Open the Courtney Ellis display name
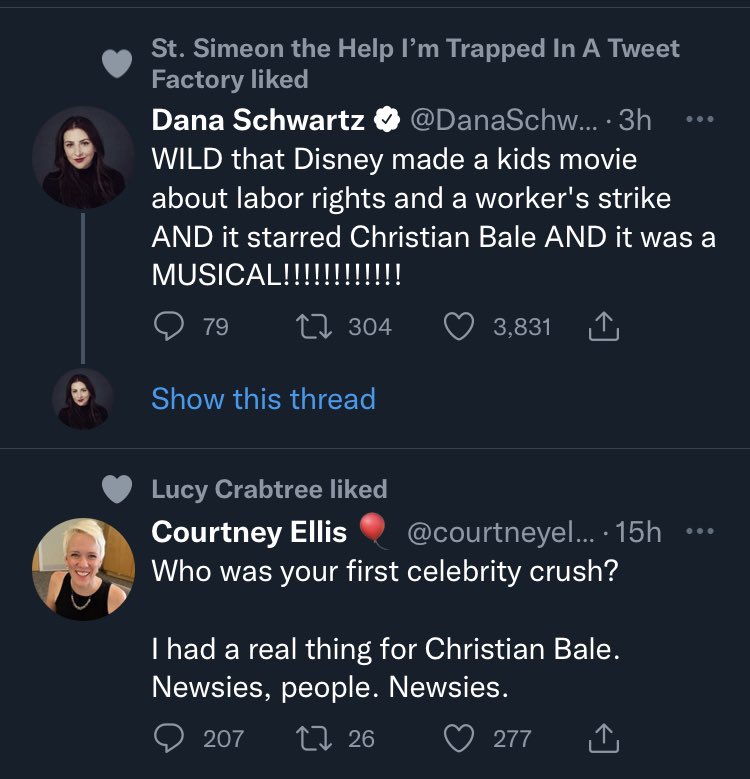Image resolution: width=750 pixels, height=779 pixels. point(249,532)
